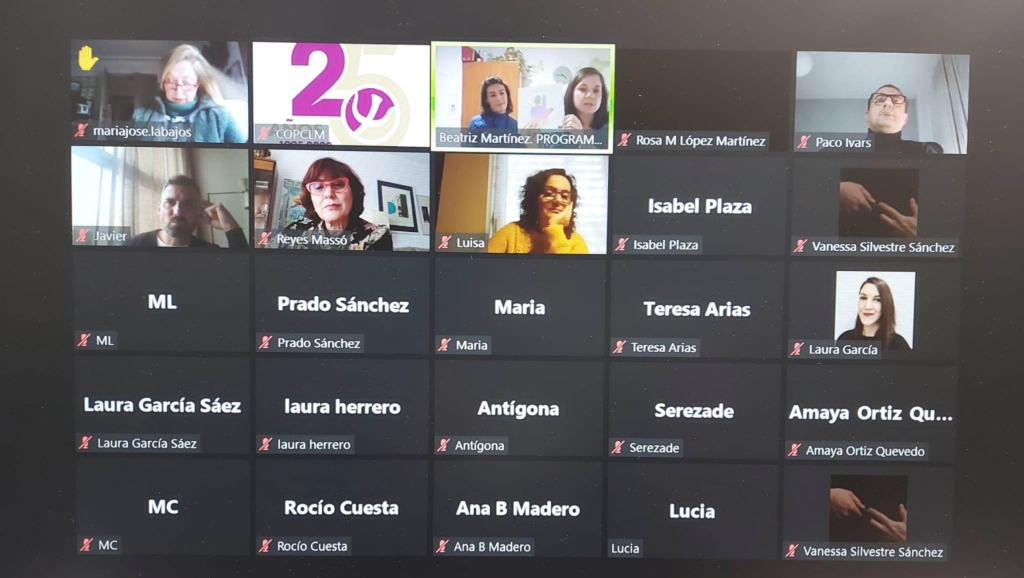1024x578 pixels.
Task: Select Laura García's profile photo tile
Action: click(x=875, y=308)
